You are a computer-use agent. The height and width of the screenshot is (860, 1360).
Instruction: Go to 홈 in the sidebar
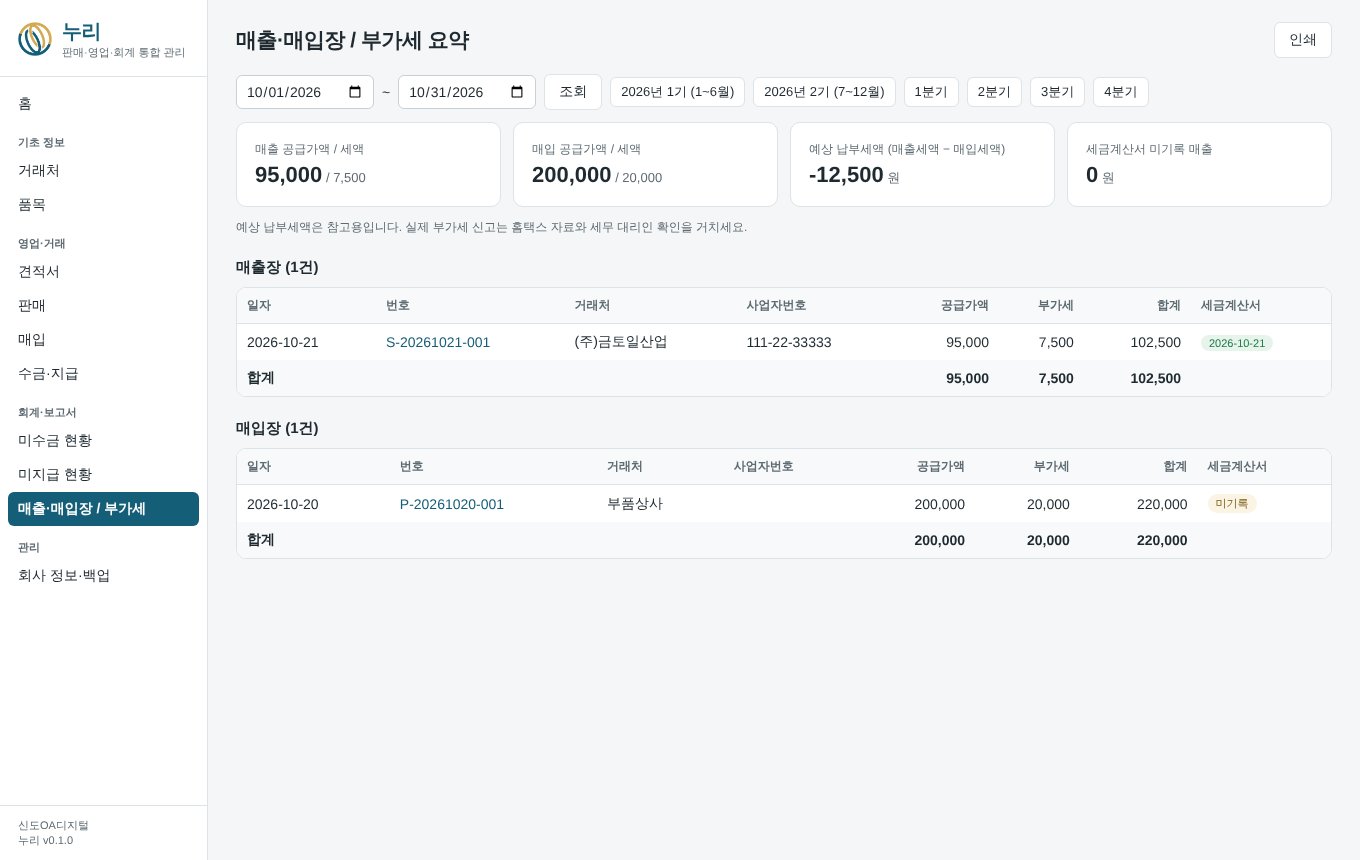103,104
